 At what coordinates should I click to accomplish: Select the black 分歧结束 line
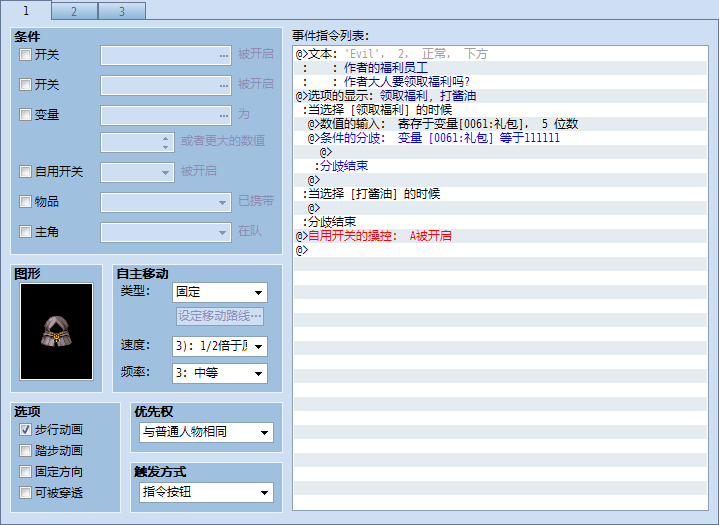click(x=501, y=221)
